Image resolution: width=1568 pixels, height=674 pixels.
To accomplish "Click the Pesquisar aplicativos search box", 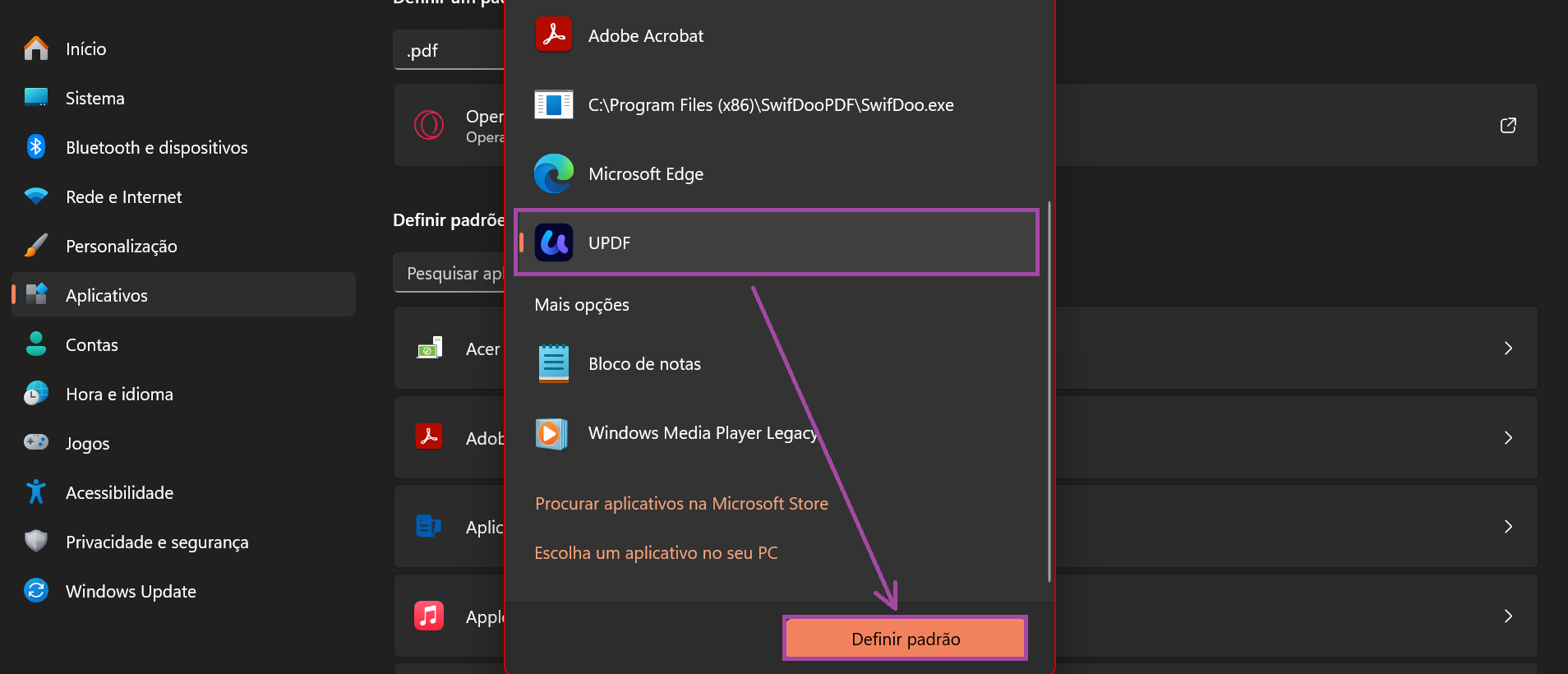I will [x=449, y=274].
